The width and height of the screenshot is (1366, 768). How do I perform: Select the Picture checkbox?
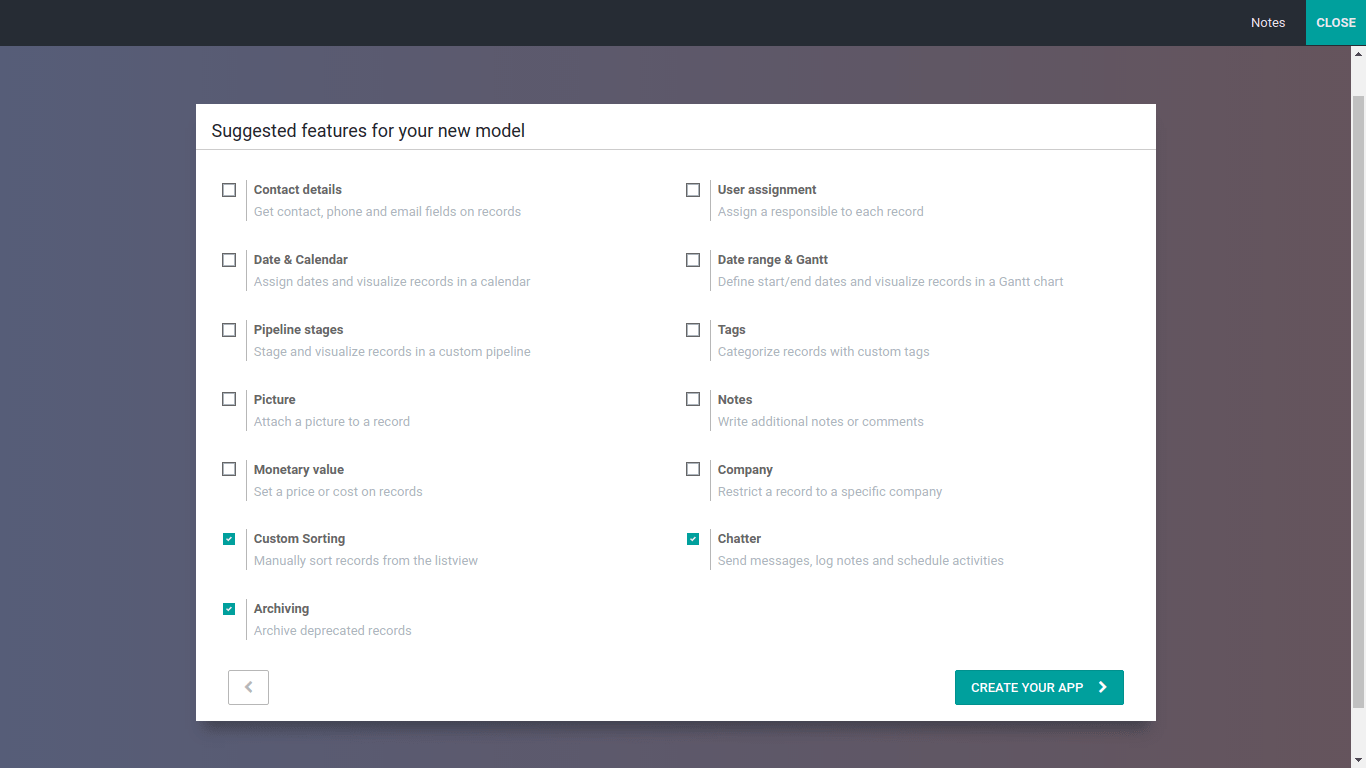229,399
